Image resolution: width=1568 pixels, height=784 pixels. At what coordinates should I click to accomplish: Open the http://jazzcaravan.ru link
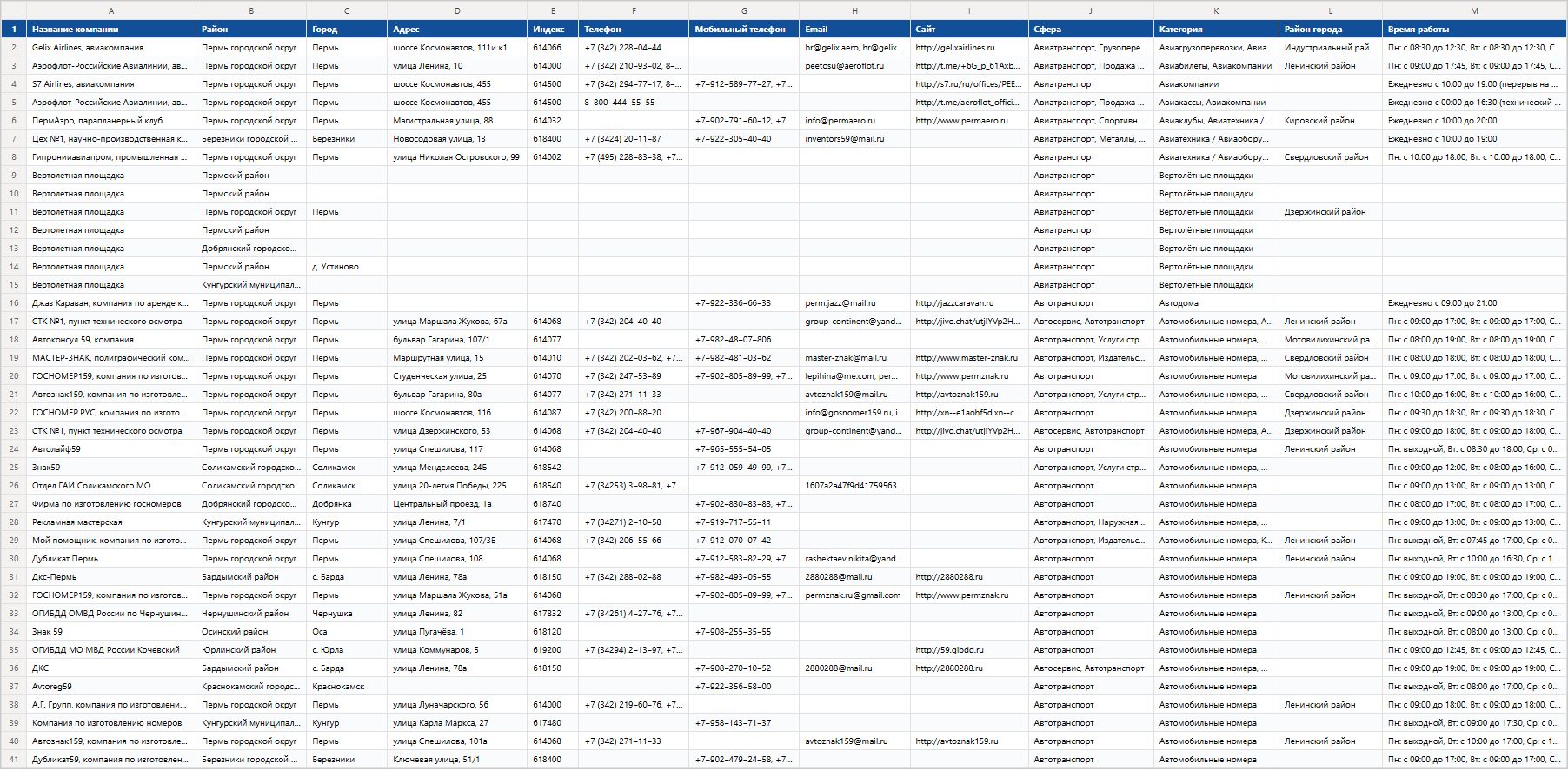click(x=954, y=303)
